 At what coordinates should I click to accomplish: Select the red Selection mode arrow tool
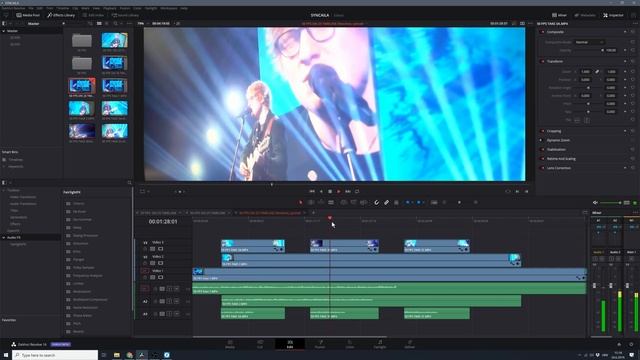301,202
